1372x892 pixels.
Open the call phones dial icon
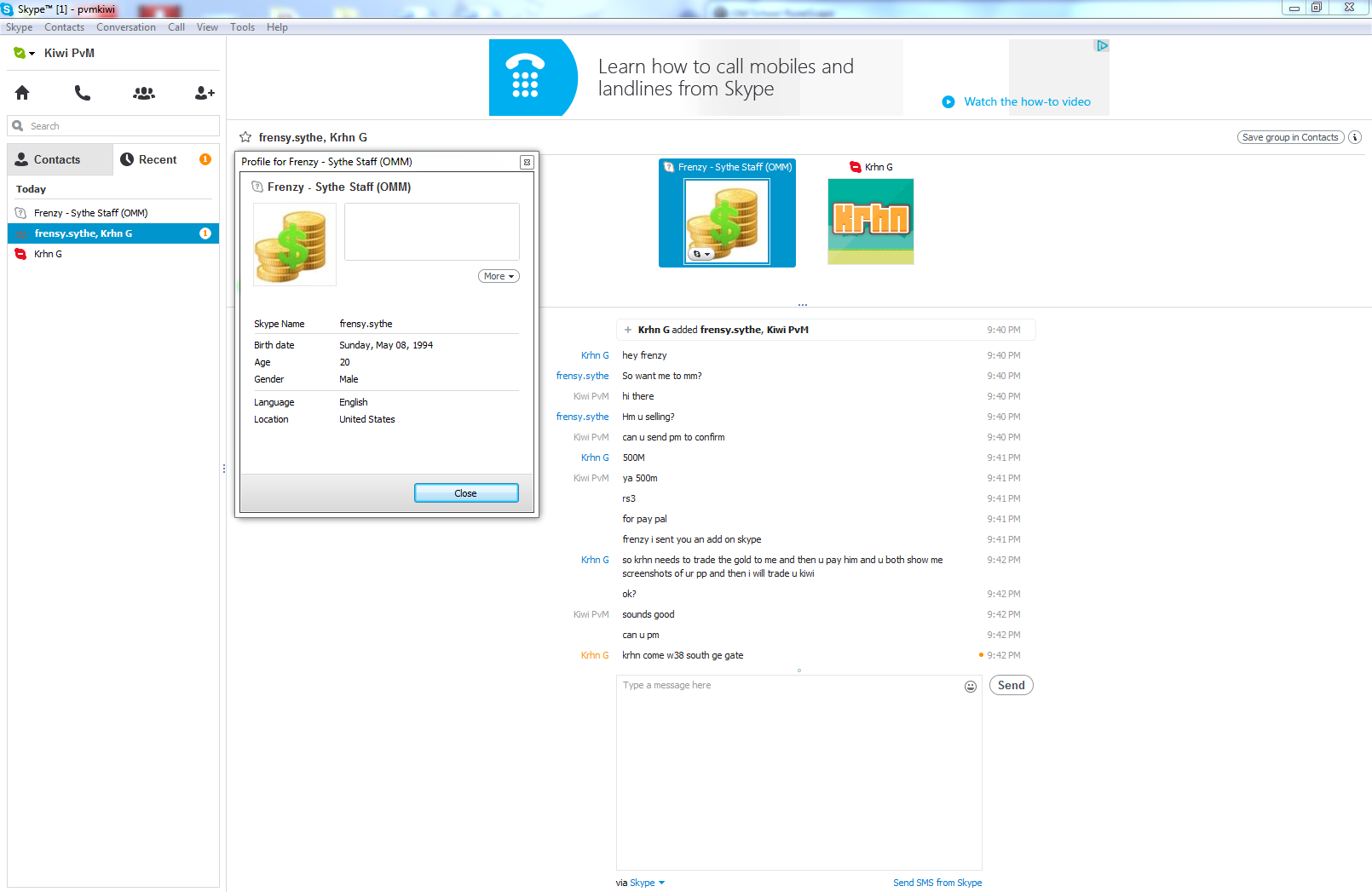[x=83, y=93]
